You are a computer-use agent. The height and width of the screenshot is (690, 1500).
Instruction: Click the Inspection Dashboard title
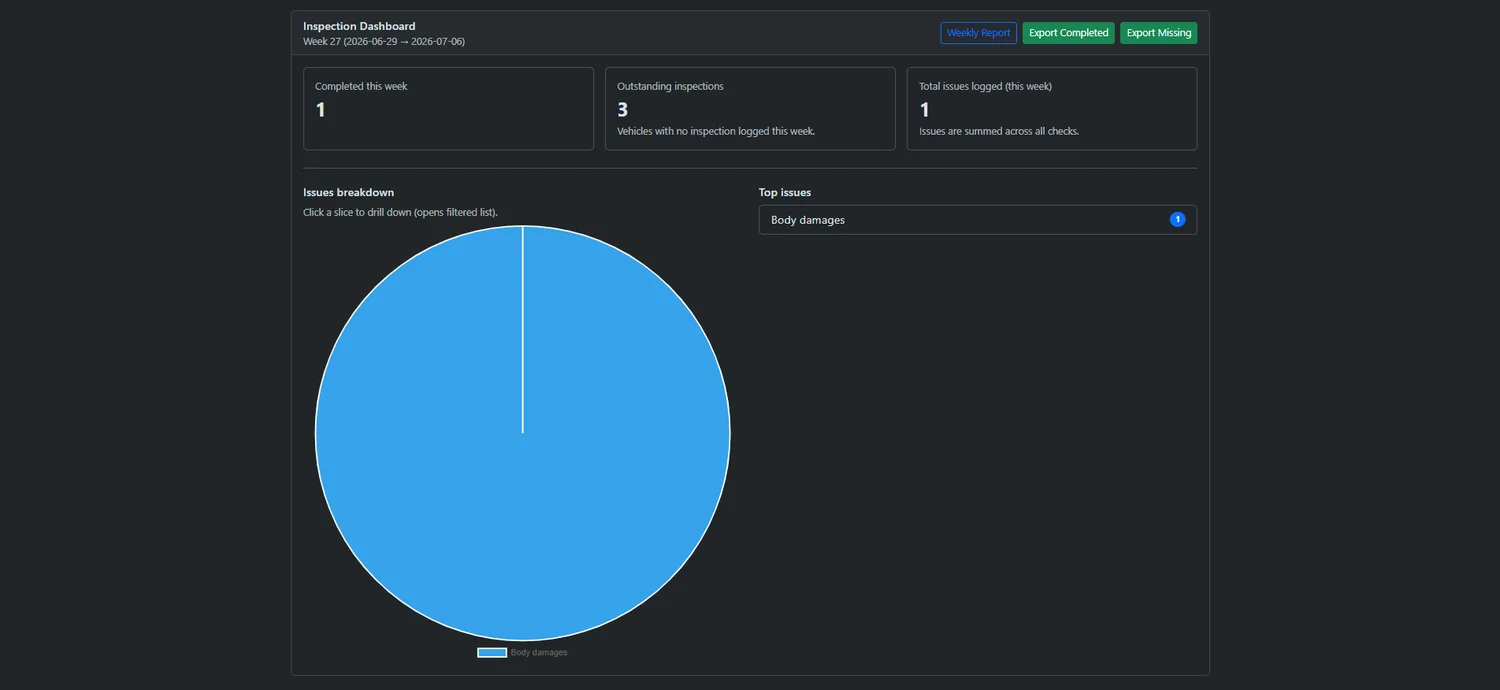[359, 26]
